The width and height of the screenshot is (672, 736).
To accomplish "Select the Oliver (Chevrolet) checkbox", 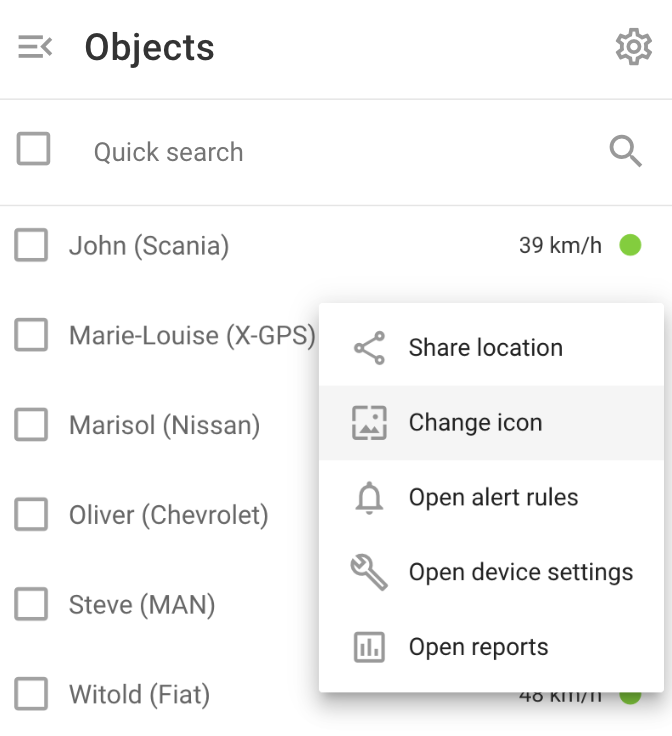I will tap(31, 516).
